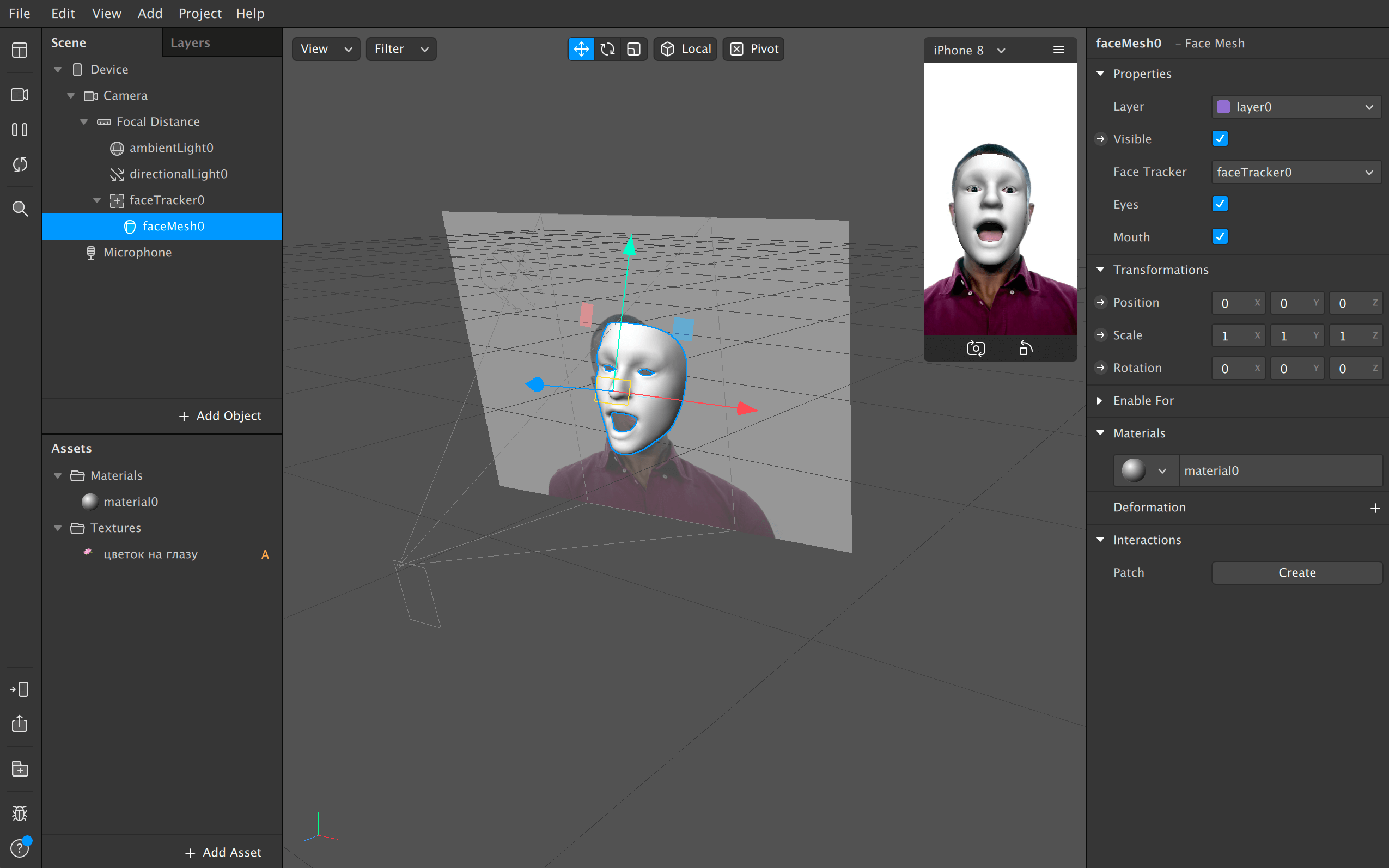The height and width of the screenshot is (868, 1389).
Task: Click the purple layer0 color swatch
Action: click(1223, 107)
